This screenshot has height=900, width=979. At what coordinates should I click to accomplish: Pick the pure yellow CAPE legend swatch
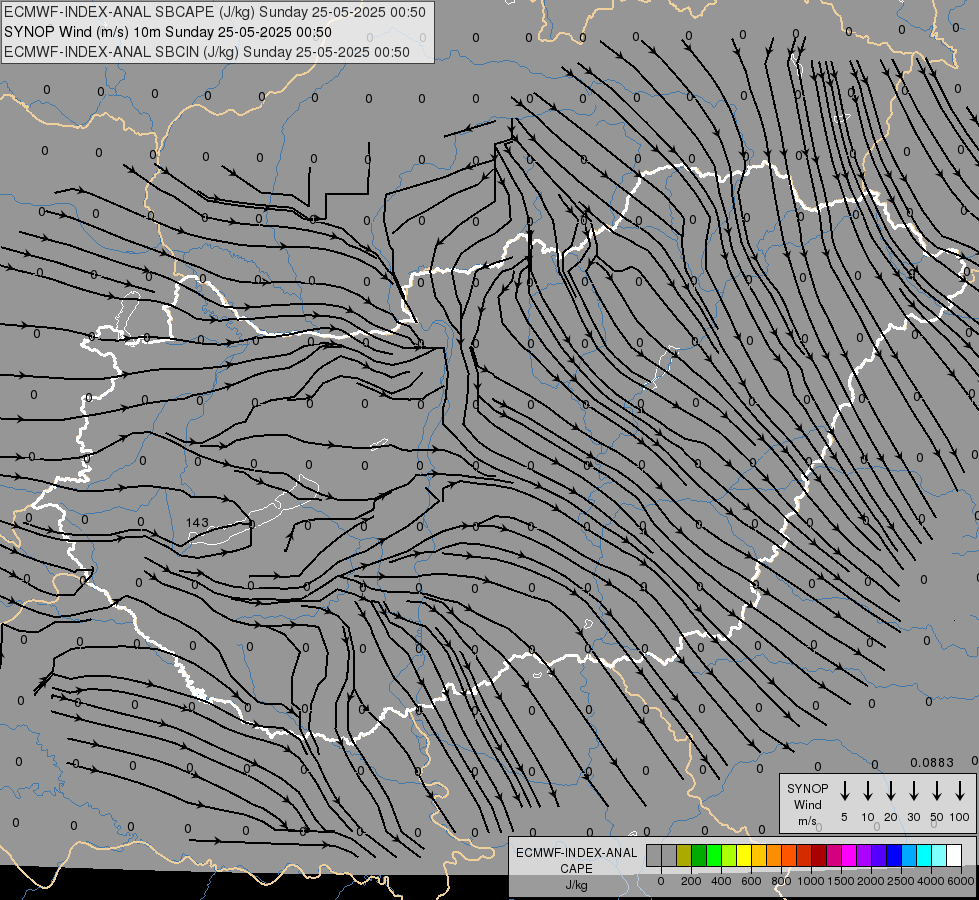[x=744, y=855]
